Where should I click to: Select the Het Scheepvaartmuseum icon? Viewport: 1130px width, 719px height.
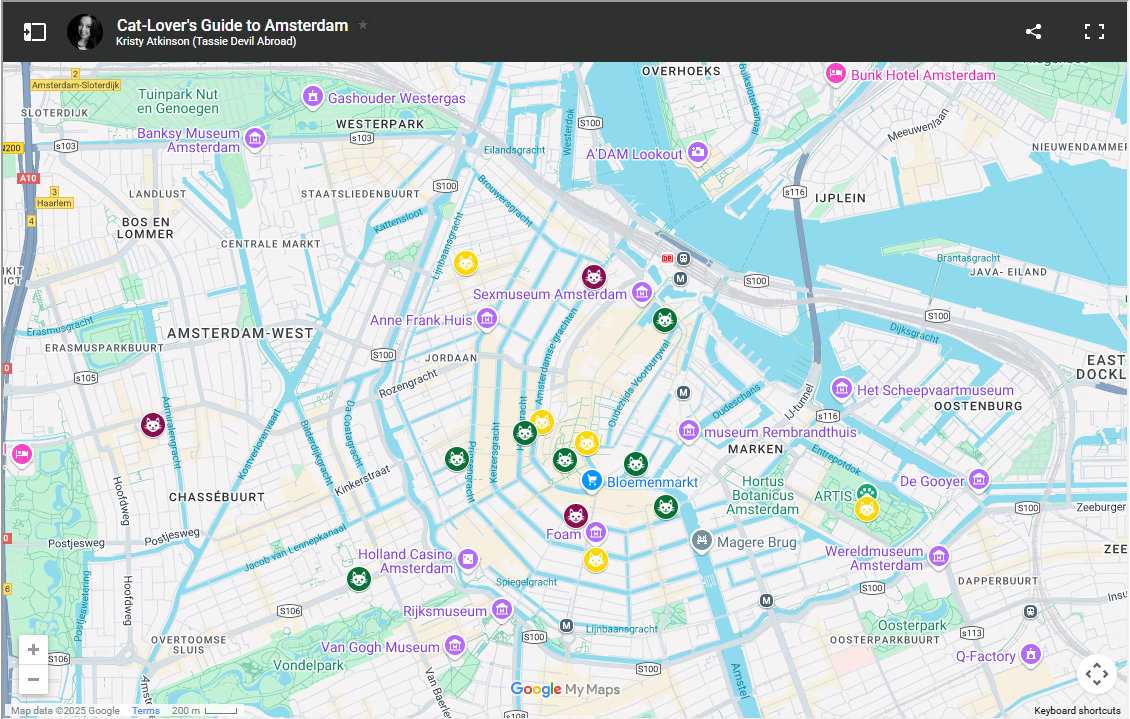pyautogui.click(x=842, y=388)
